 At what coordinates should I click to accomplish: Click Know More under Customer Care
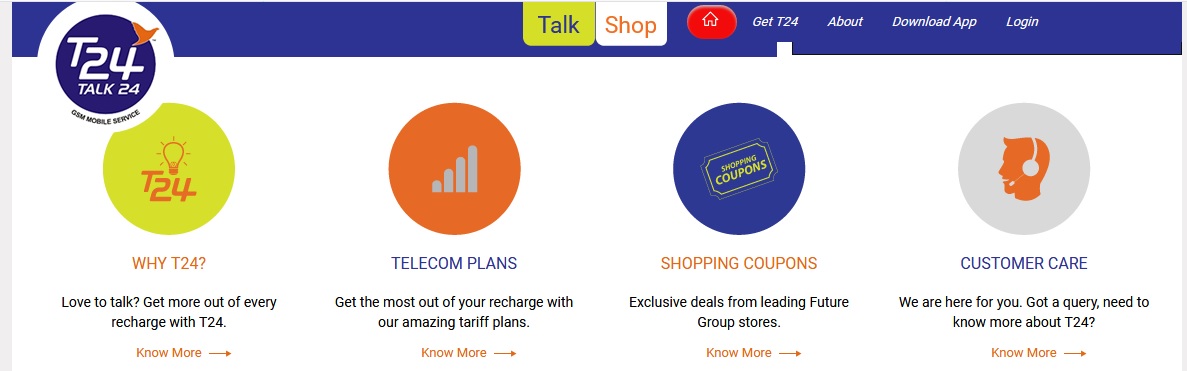tap(1039, 353)
